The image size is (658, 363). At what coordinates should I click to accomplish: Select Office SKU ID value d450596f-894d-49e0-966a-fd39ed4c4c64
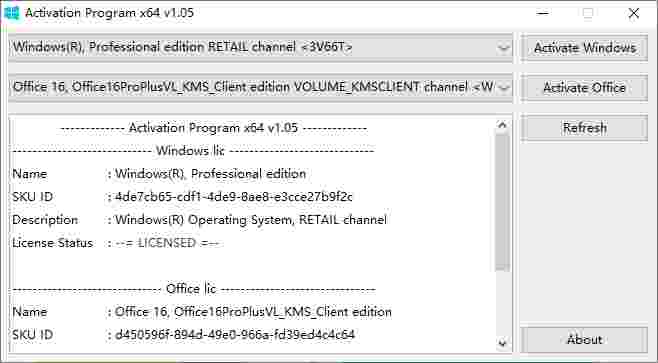pos(235,334)
